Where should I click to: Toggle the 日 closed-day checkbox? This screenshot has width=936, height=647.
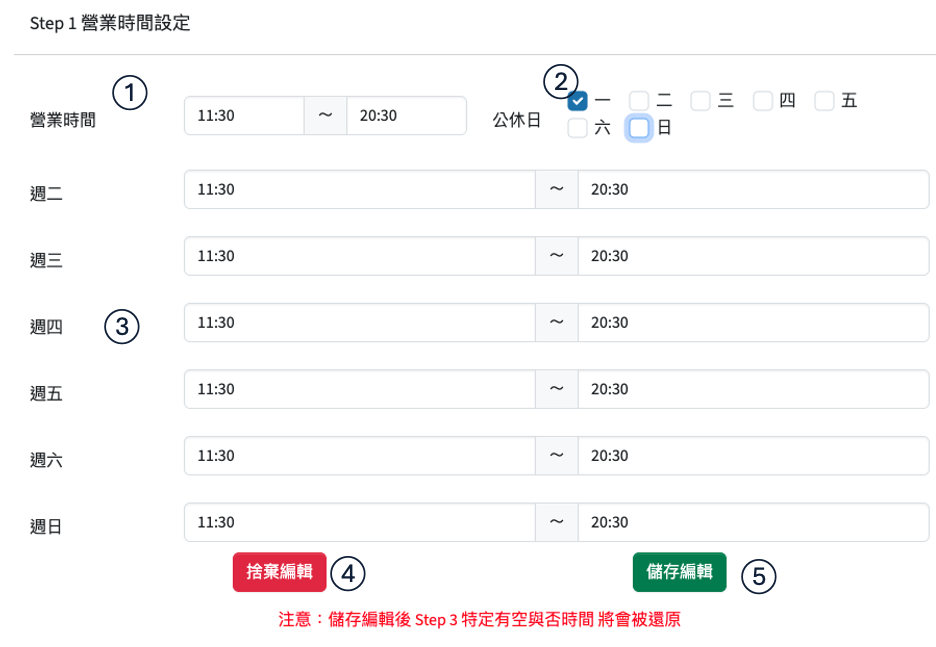[639, 128]
